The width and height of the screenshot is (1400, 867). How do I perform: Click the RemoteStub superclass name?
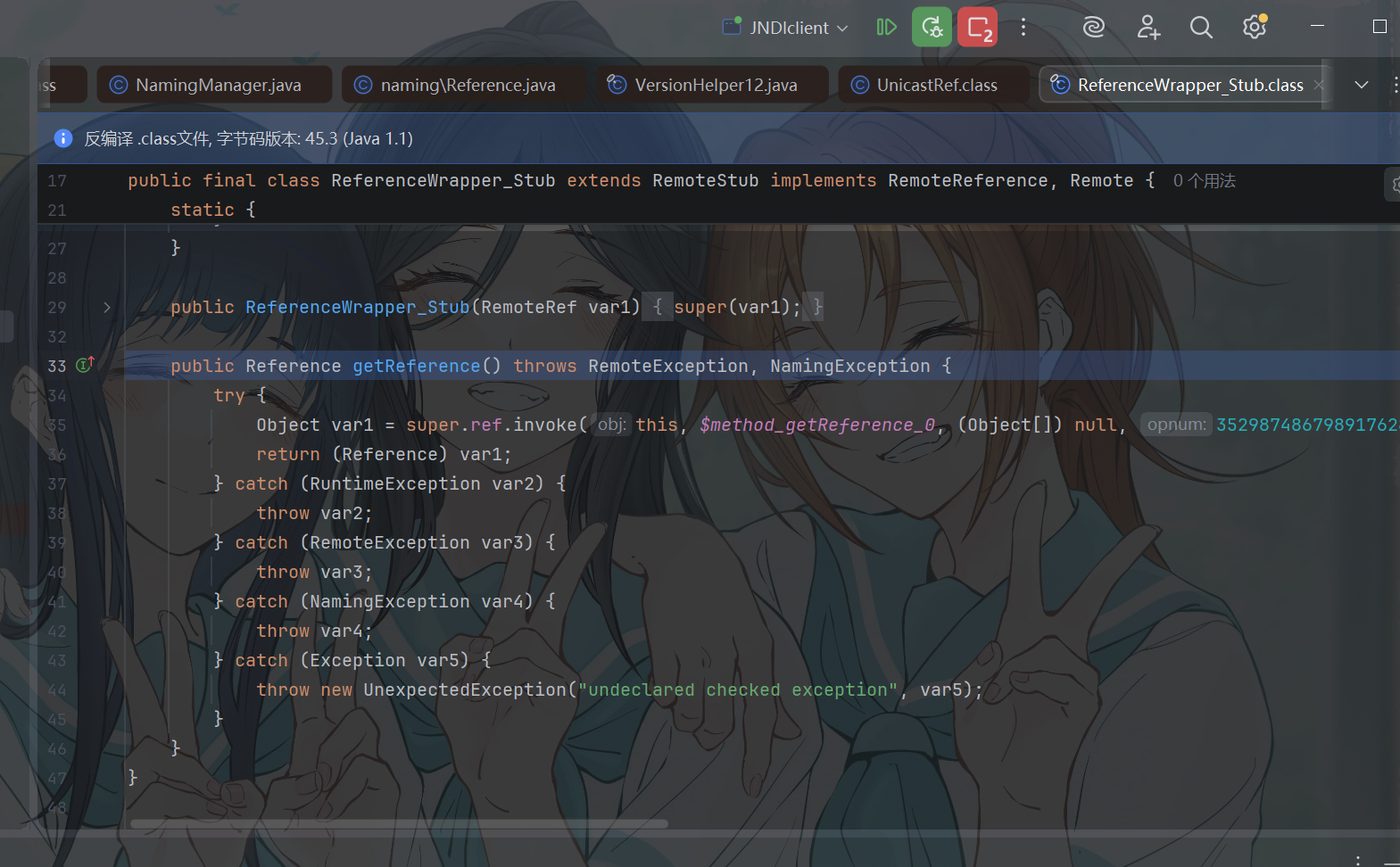tap(705, 181)
